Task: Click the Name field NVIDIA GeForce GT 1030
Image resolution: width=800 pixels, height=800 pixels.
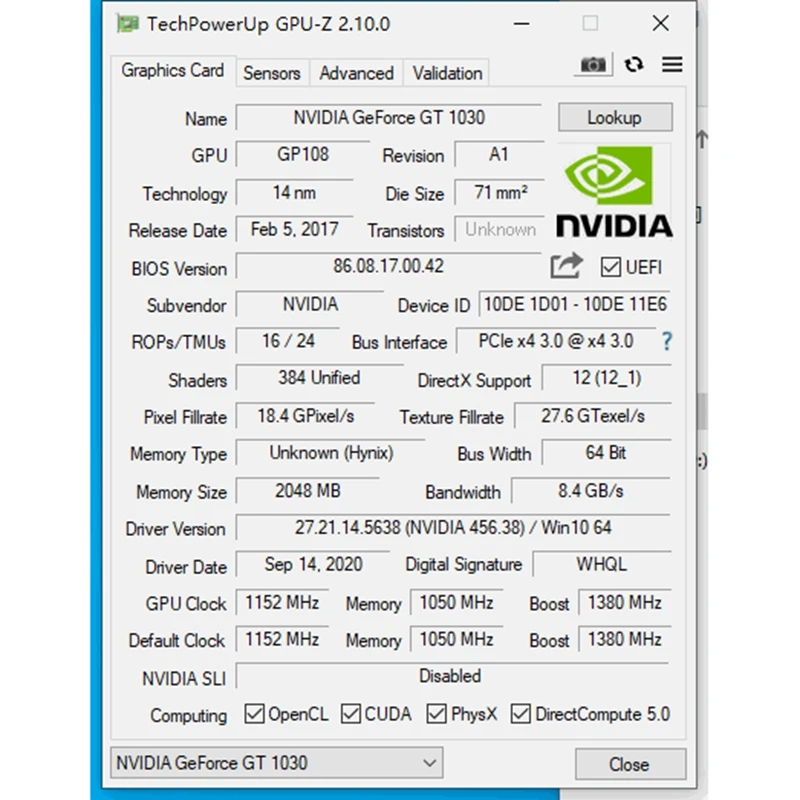Action: [389, 117]
